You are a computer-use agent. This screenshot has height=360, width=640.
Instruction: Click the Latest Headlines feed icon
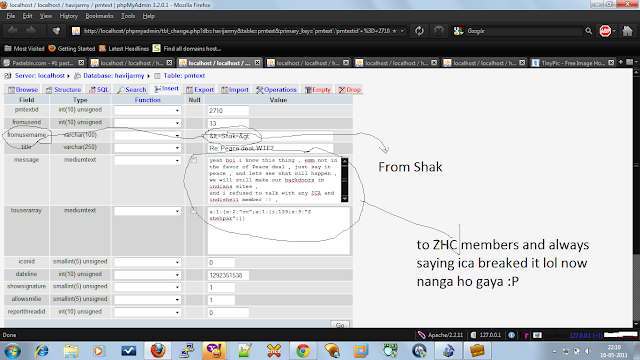click(102, 49)
